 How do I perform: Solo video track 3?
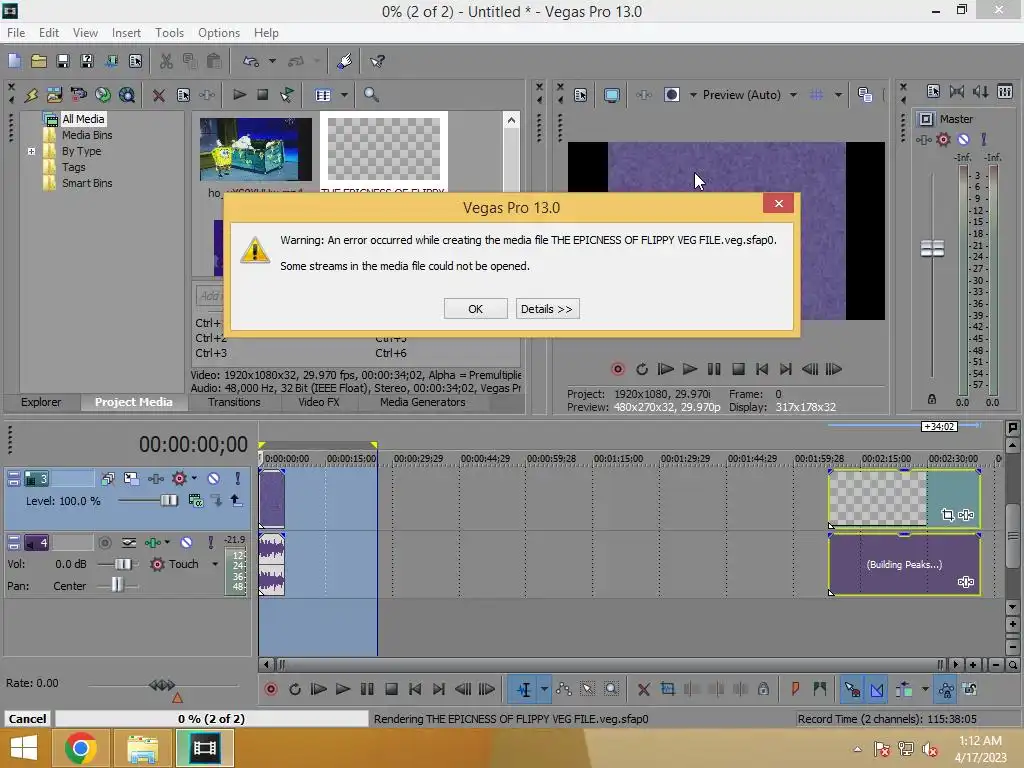[x=238, y=479]
